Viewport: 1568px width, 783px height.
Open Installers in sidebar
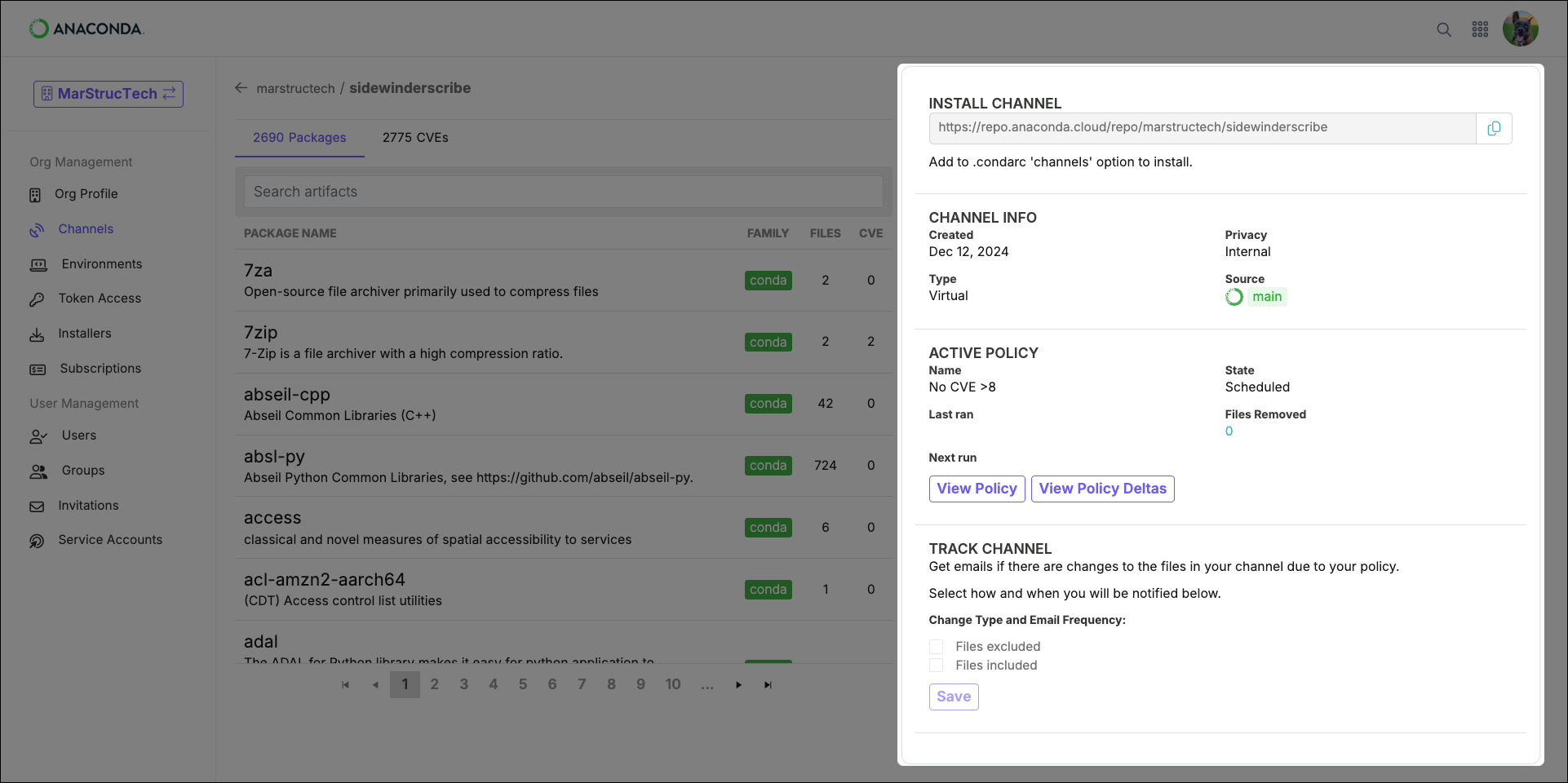[x=85, y=334]
